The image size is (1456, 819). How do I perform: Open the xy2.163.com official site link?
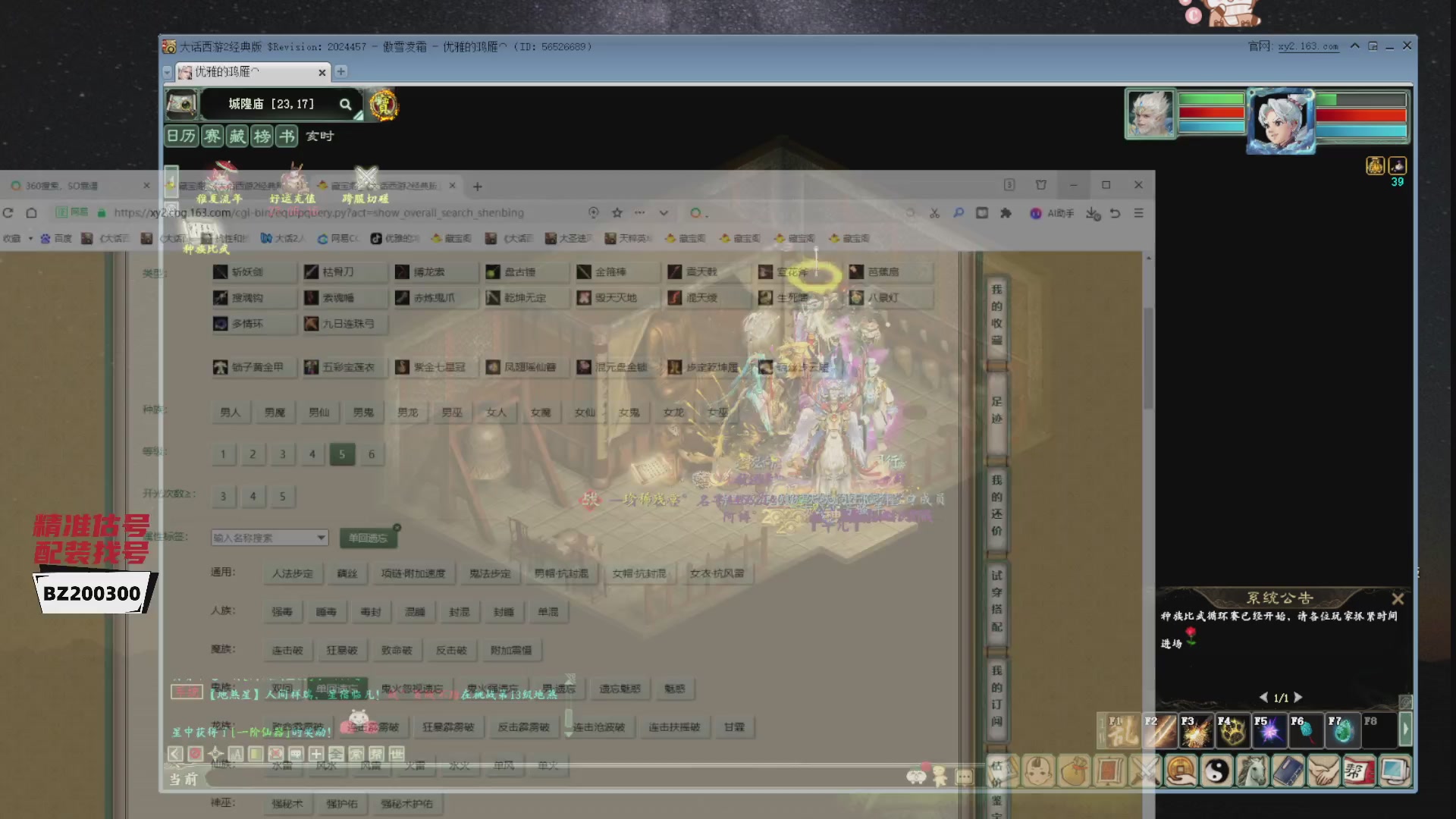[1308, 47]
